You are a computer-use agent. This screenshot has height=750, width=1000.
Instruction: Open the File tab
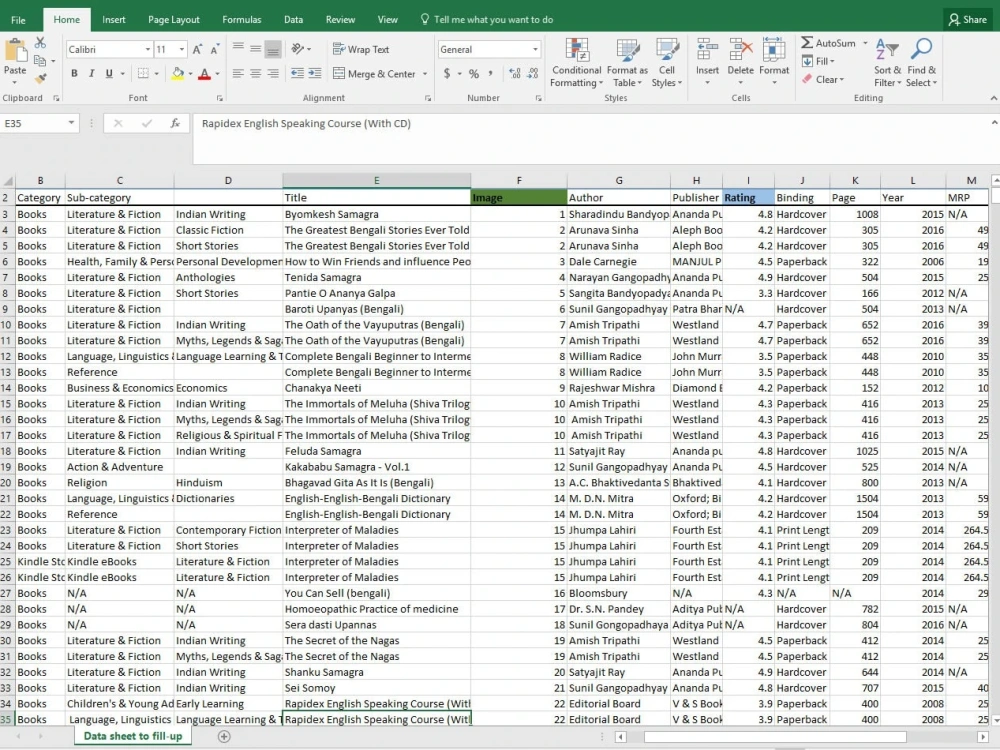(18, 20)
